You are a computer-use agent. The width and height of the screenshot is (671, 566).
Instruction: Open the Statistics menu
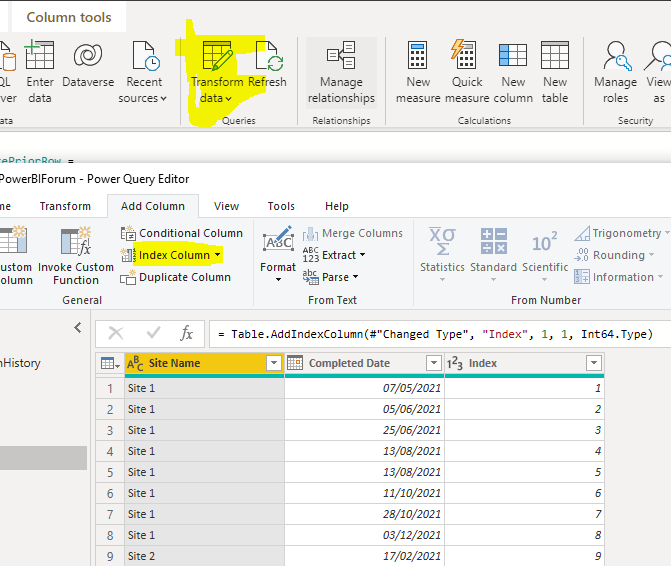(x=442, y=255)
